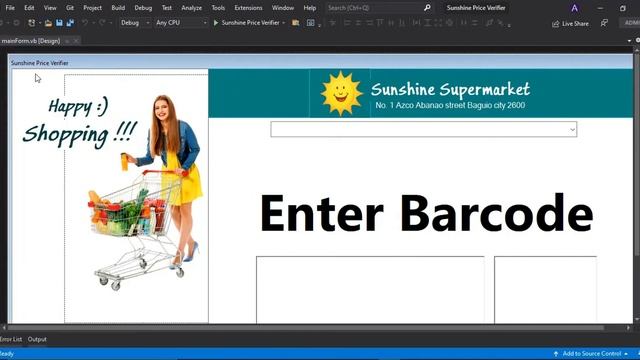The image size is (640, 360).
Task: Open the Edit menu
Action: coord(29,8)
